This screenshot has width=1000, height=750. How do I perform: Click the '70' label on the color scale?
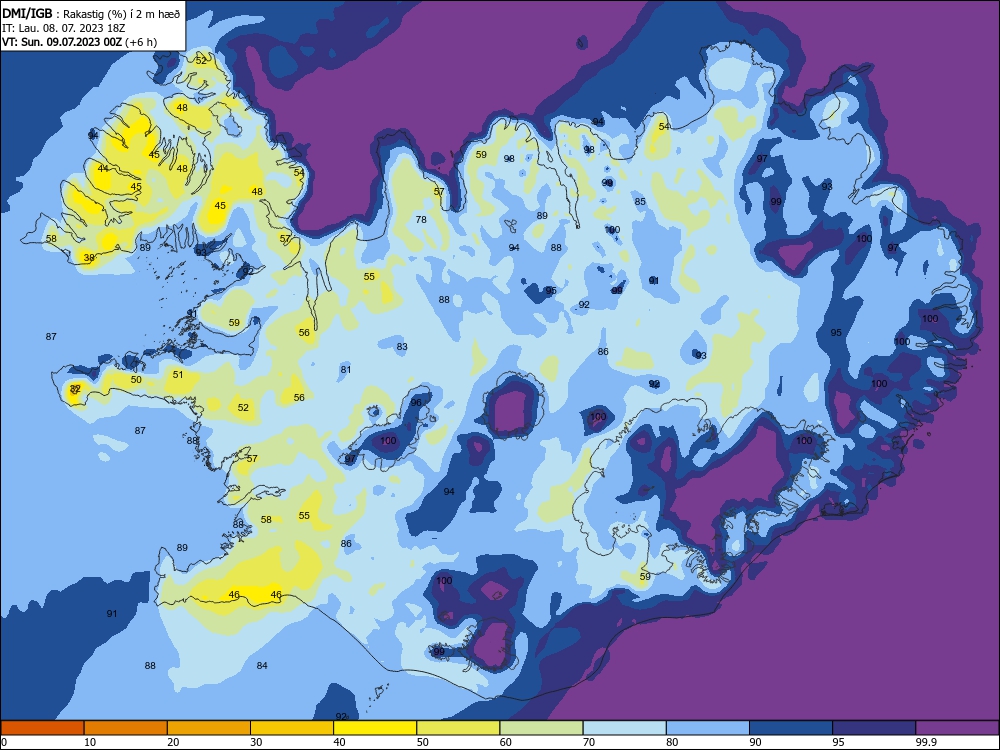(x=589, y=742)
